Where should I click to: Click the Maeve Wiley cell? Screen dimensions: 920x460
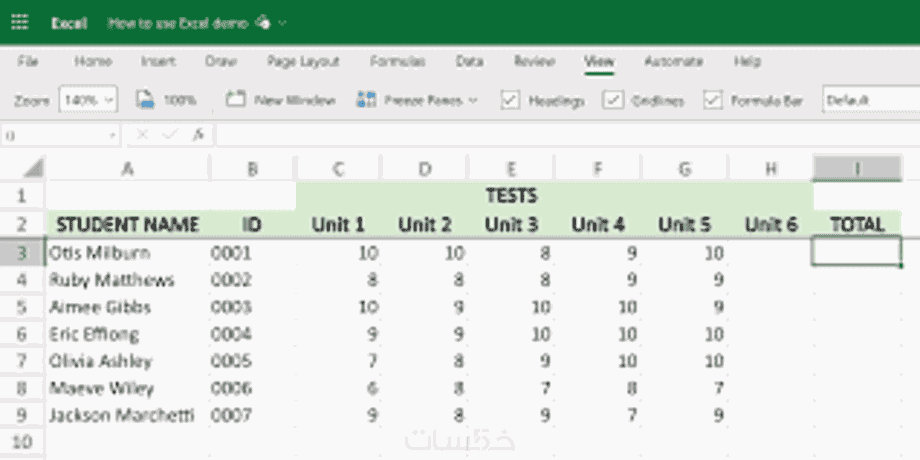(127, 388)
